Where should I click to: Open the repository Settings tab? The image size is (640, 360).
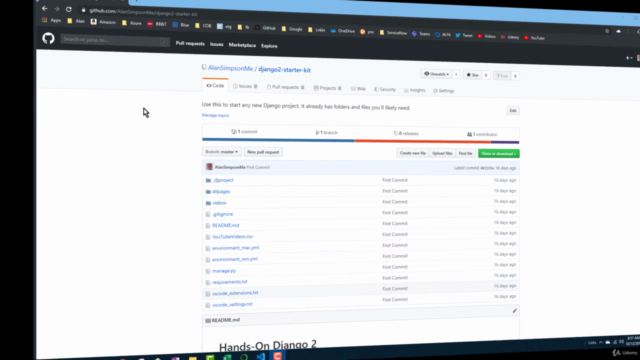[x=444, y=91]
